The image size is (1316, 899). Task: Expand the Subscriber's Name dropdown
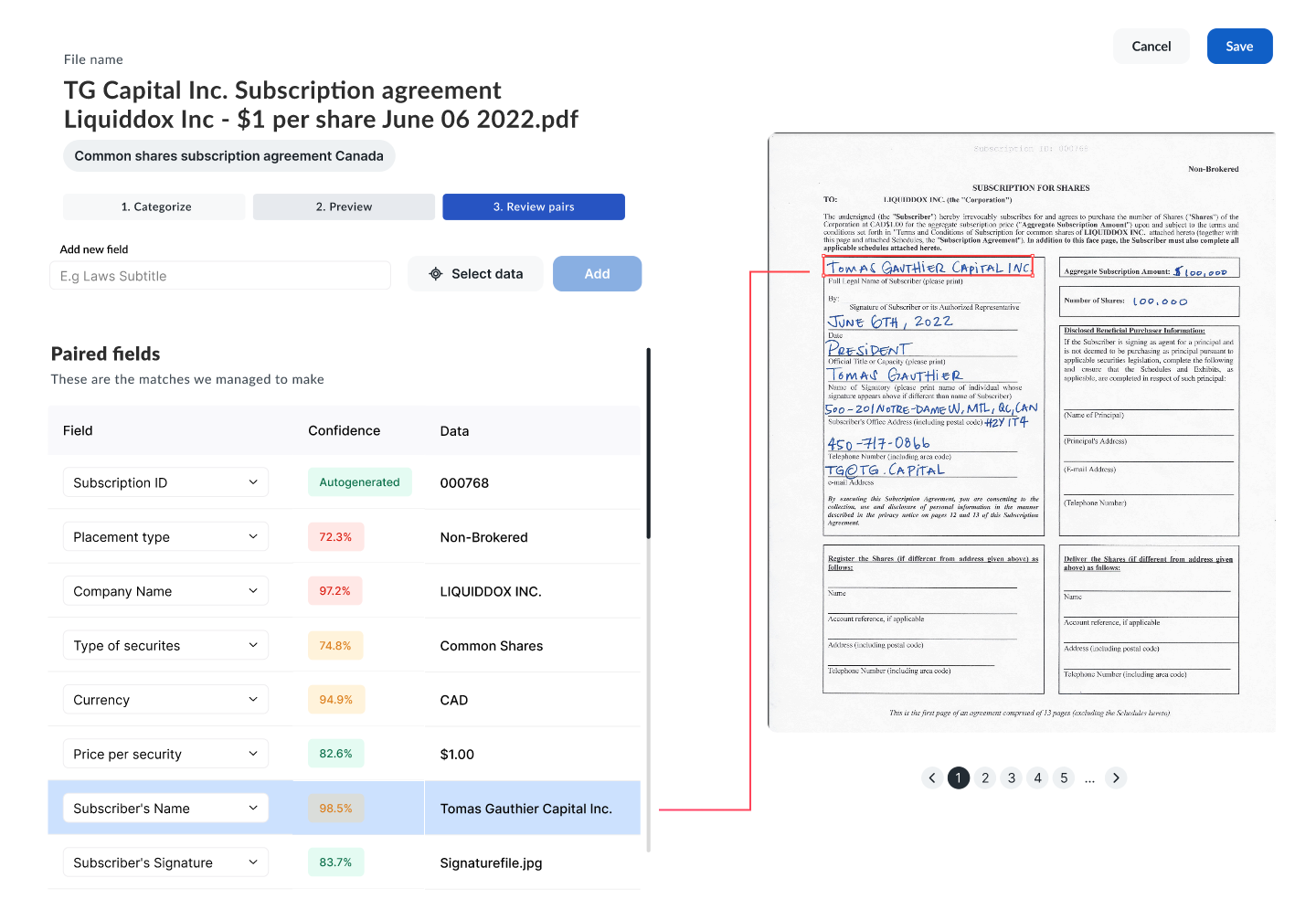pyautogui.click(x=165, y=809)
